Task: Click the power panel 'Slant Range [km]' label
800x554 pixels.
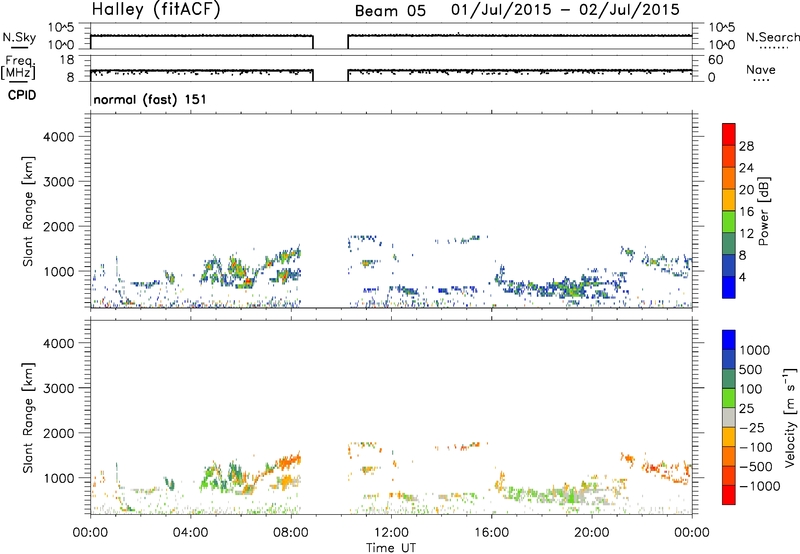Action: 28,211
